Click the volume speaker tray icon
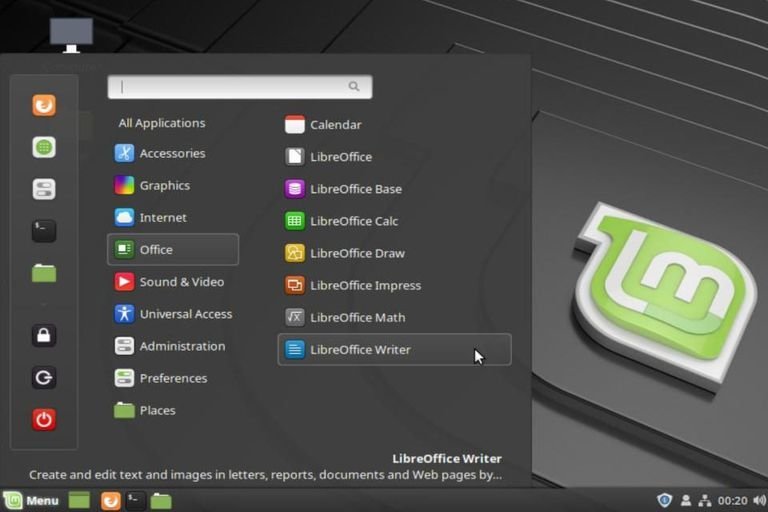This screenshot has width=768, height=512. (x=760, y=500)
